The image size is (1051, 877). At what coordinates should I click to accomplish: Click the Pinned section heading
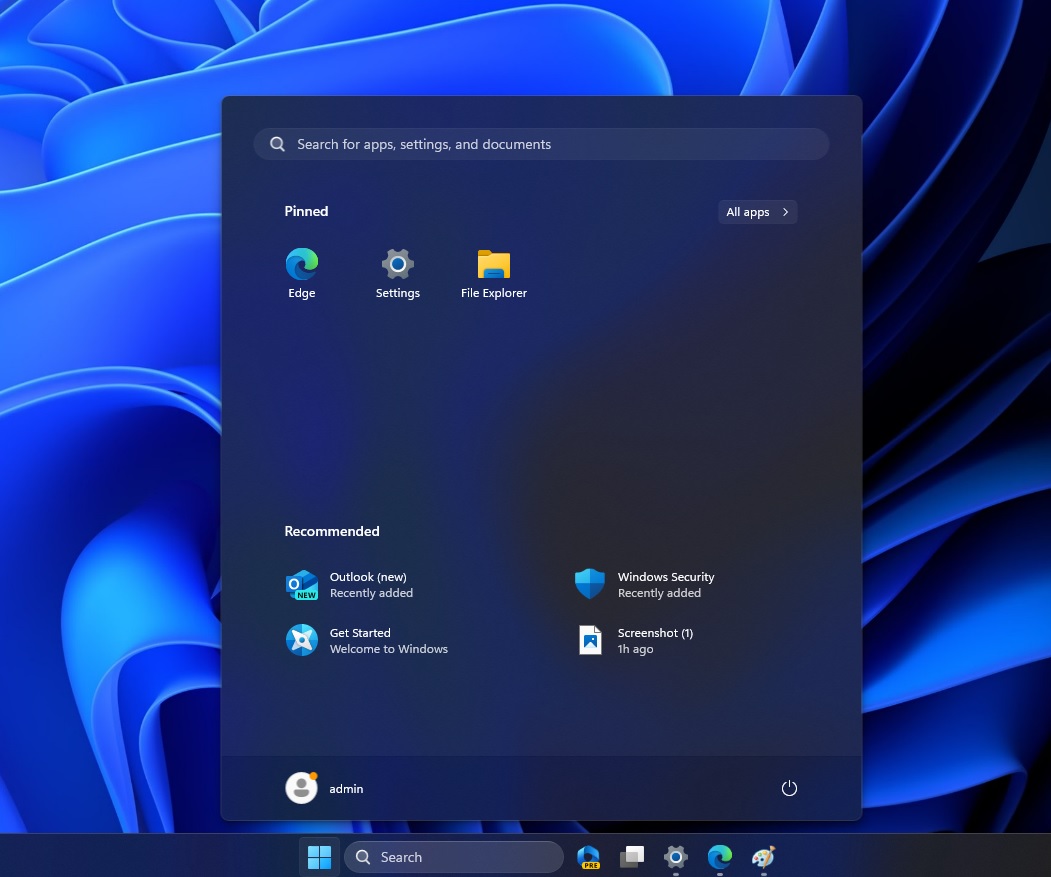(306, 211)
